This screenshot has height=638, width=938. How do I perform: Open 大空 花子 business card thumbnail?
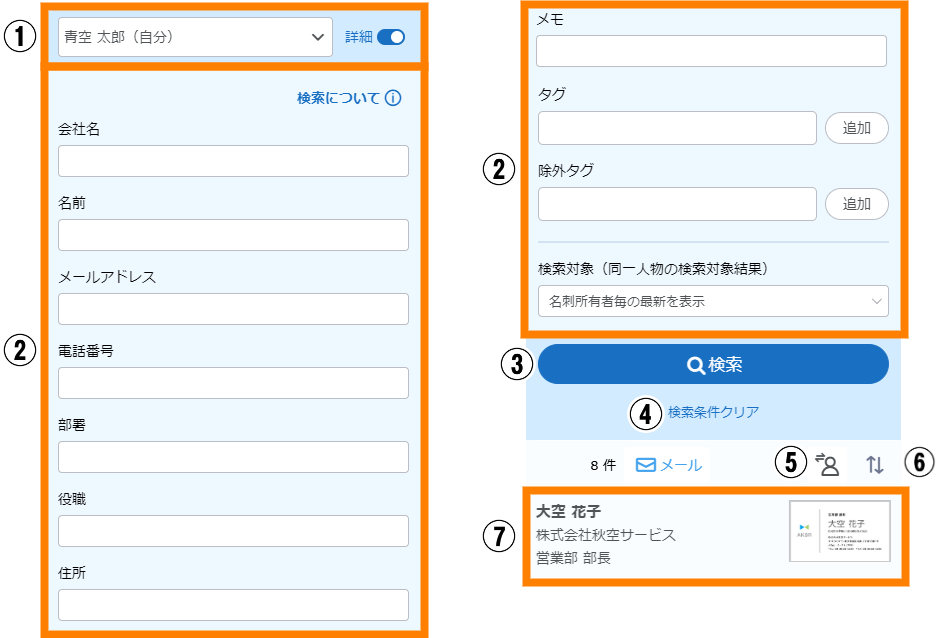tap(839, 531)
